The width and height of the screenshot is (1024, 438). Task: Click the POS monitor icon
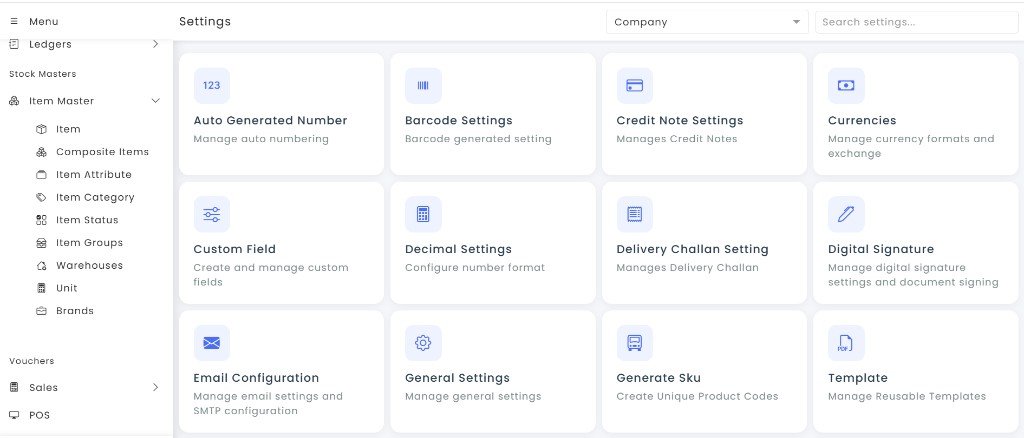[x=14, y=415]
